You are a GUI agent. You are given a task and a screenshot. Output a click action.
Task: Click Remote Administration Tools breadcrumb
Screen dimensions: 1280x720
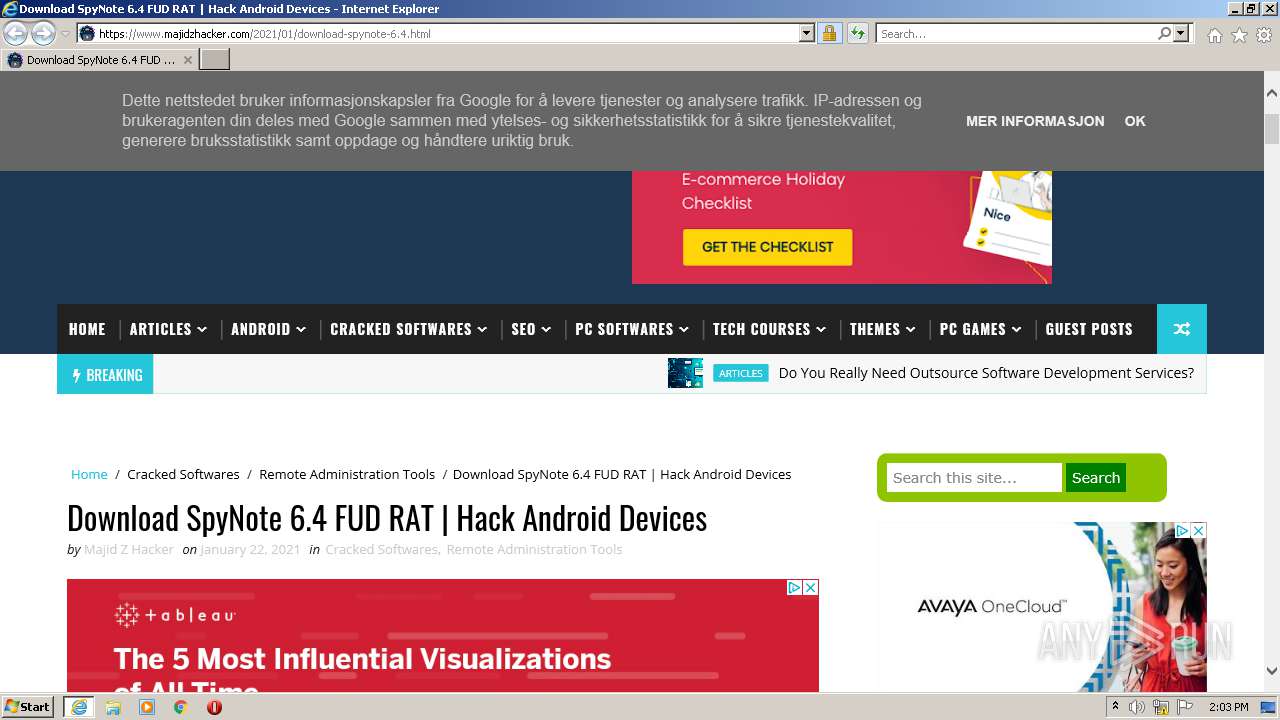[347, 474]
